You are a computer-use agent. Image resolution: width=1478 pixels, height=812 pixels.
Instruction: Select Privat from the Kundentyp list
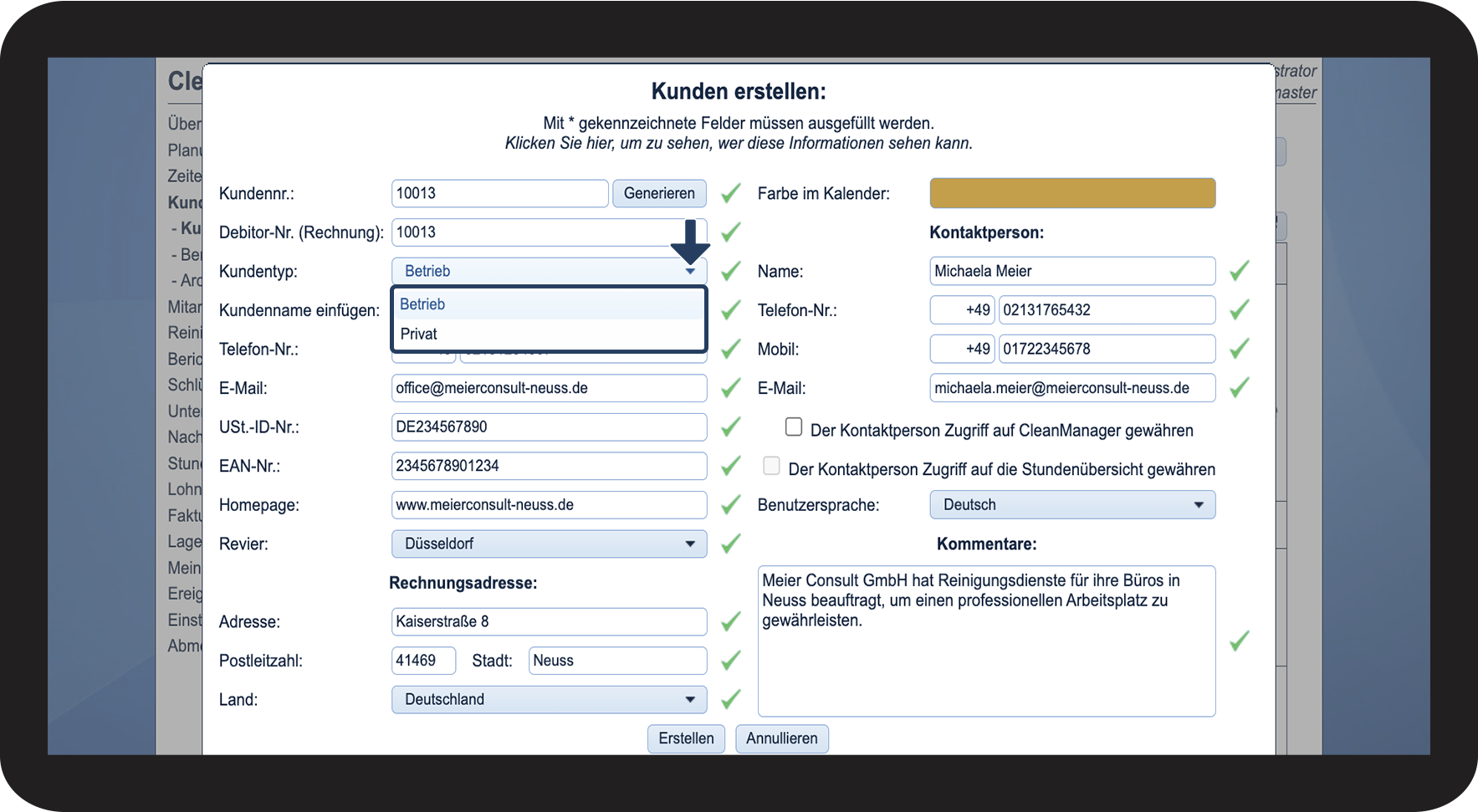coord(419,334)
